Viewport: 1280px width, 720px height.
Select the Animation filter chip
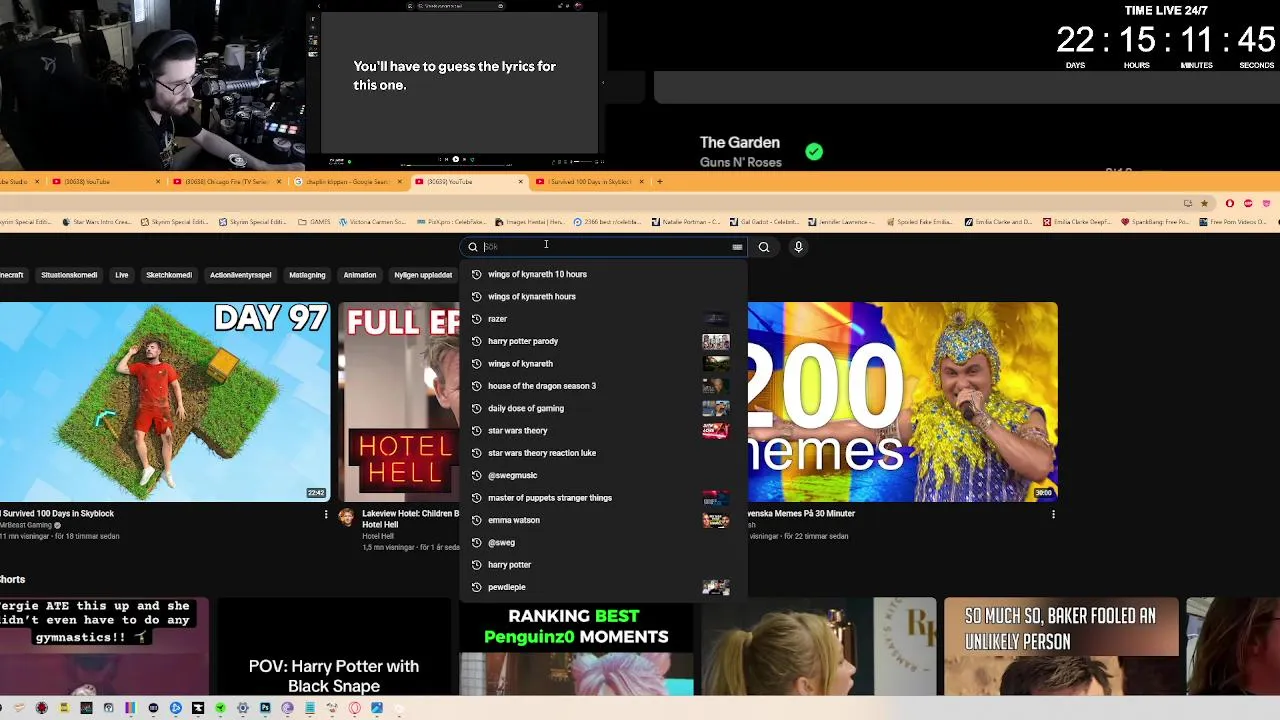(x=360, y=275)
